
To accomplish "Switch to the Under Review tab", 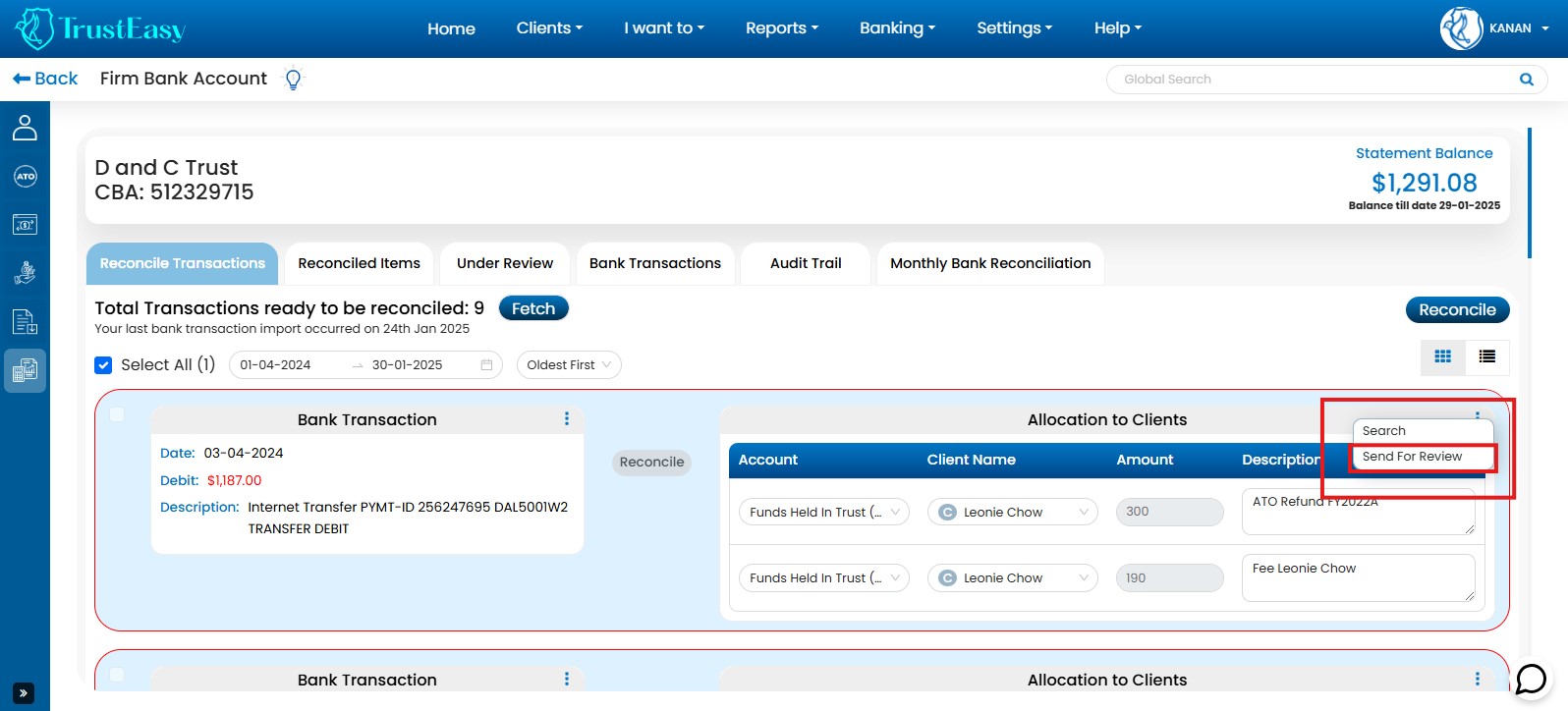I will pyautogui.click(x=504, y=263).
